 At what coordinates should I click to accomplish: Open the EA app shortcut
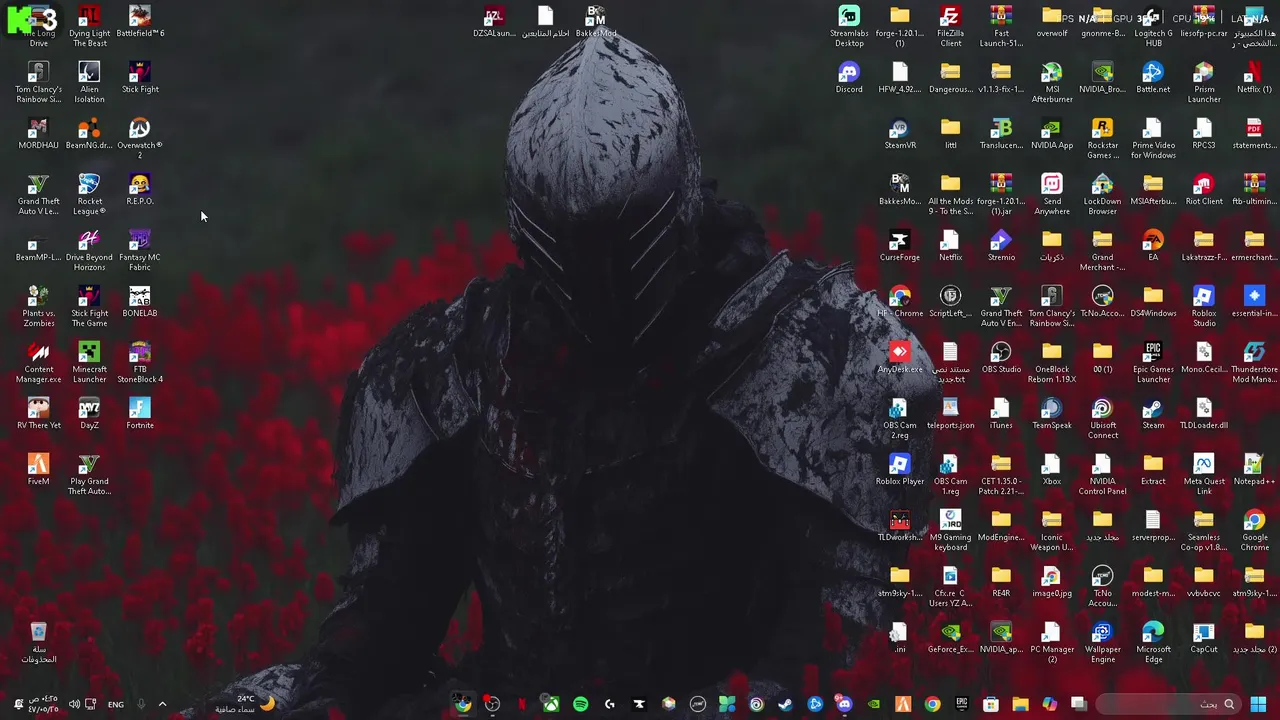(x=1153, y=247)
